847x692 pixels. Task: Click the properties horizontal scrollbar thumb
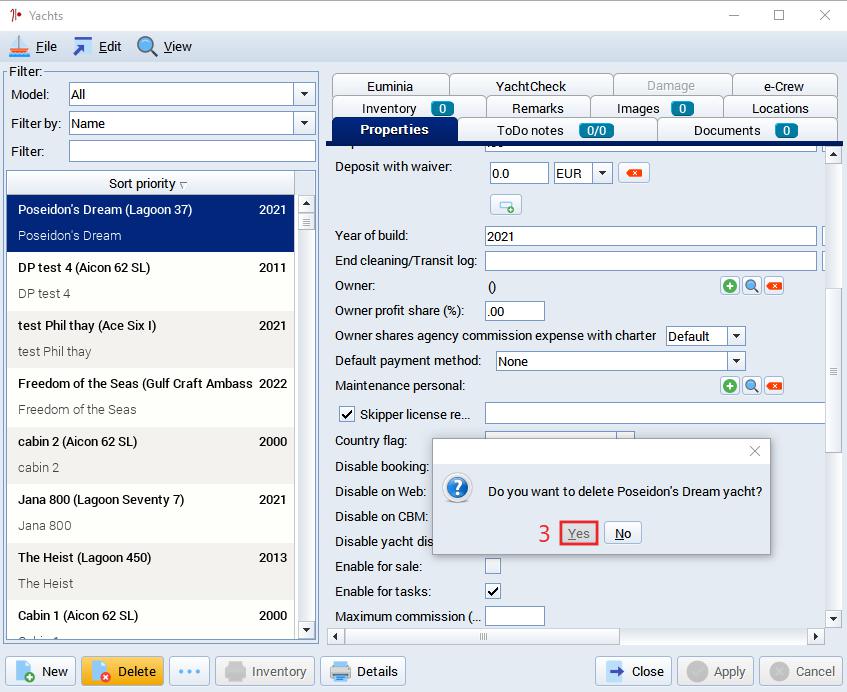482,636
